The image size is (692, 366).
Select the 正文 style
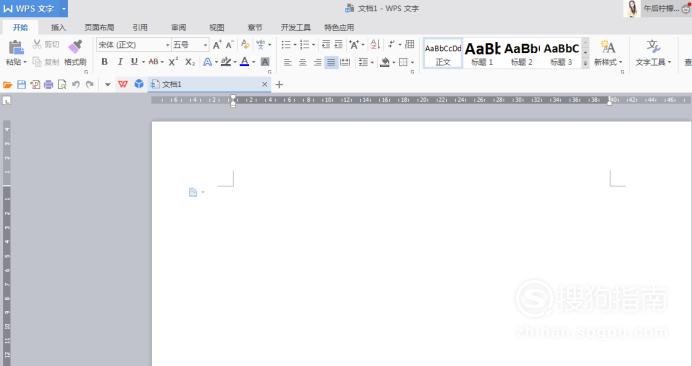click(443, 53)
